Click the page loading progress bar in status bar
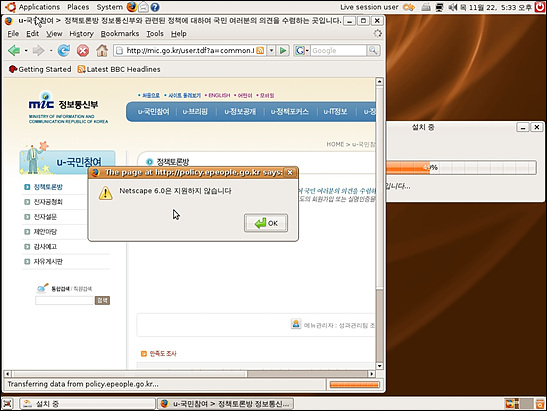 [354, 384]
